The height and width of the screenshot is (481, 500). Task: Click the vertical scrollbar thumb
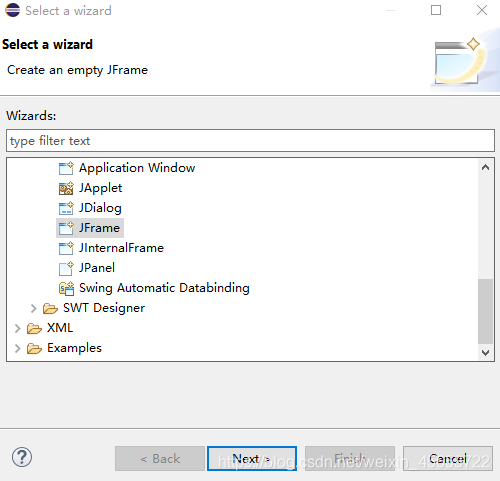(x=485, y=311)
